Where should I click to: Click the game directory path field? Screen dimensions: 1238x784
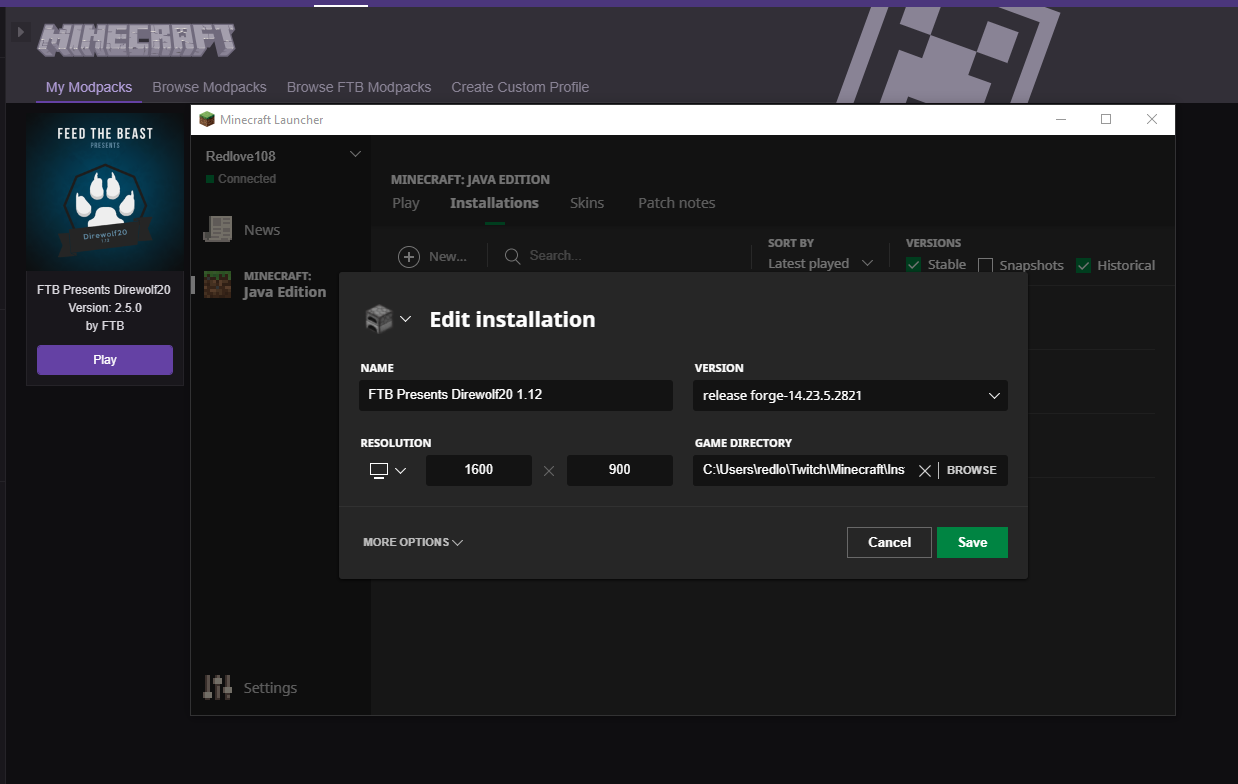coord(803,470)
